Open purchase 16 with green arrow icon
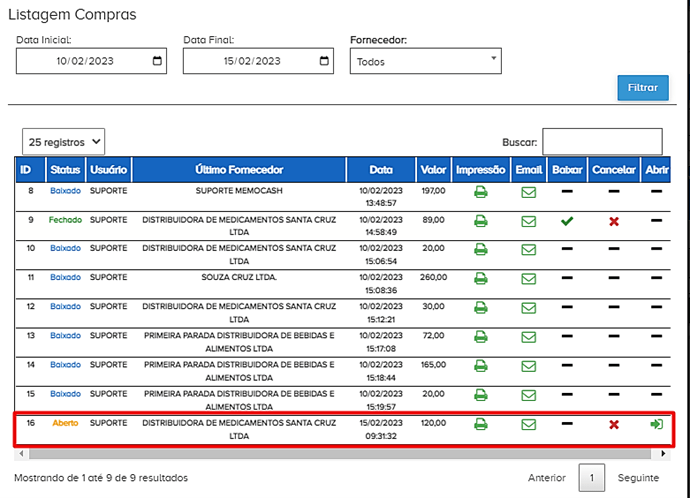The height and width of the screenshot is (498, 690). click(656, 425)
